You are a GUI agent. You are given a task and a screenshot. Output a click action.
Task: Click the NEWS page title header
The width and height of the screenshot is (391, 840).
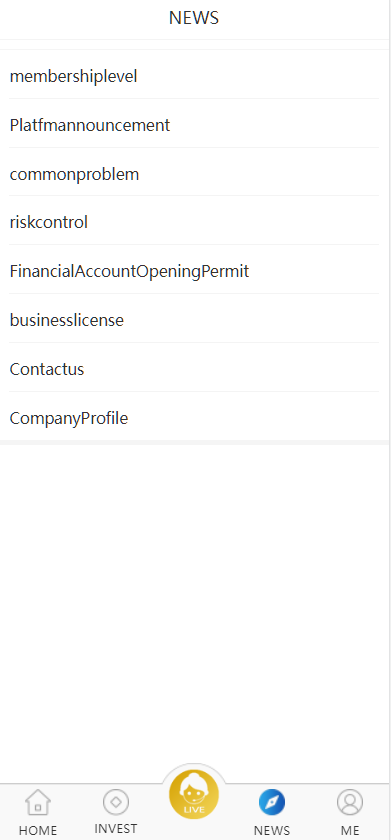[x=194, y=18]
